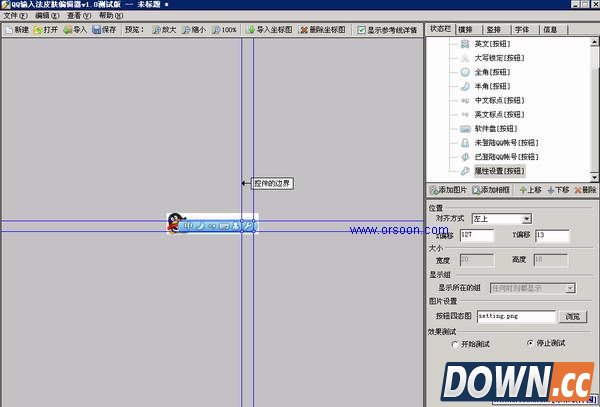Click the wrench button on preview bar
Viewport: 600px width, 407px height.
(248, 226)
